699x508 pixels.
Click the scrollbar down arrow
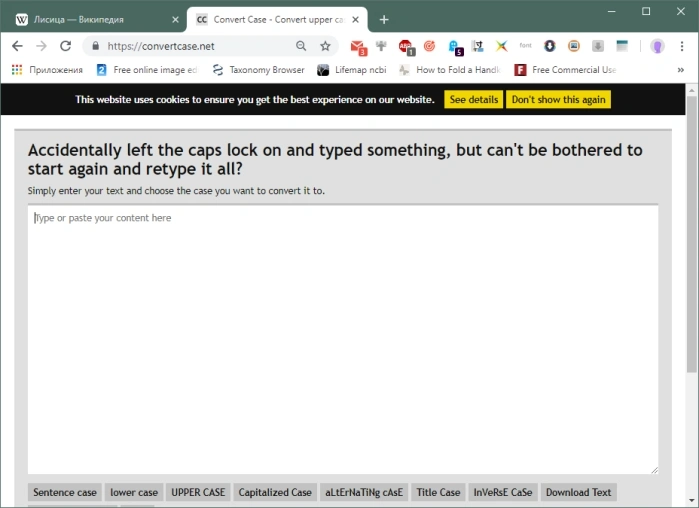tap(692, 500)
